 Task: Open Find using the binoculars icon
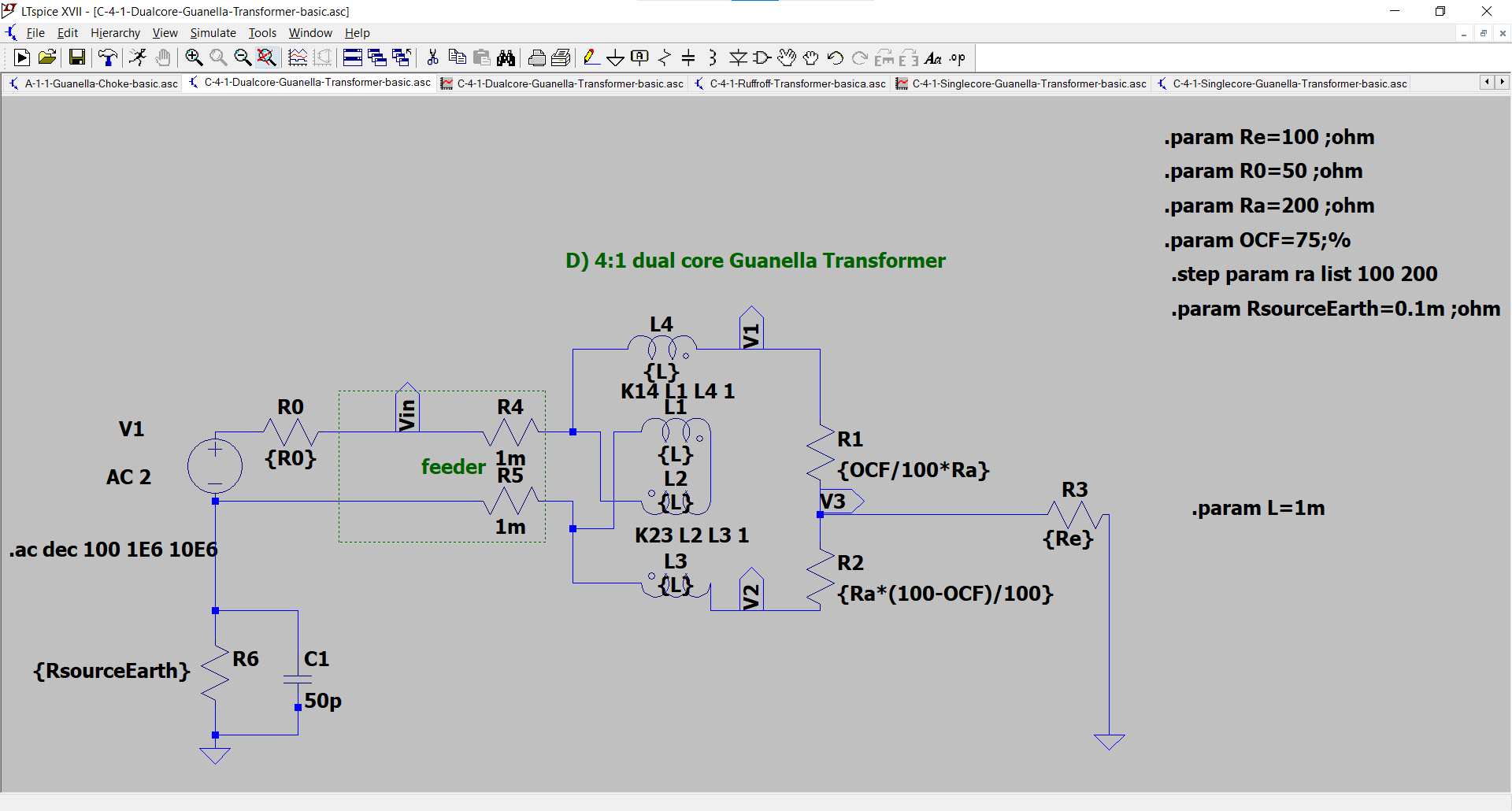click(x=506, y=57)
